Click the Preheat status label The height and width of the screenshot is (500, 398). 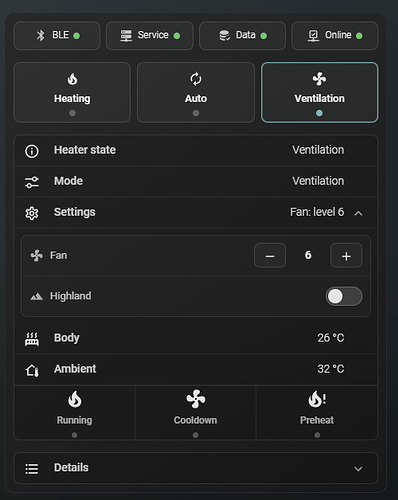tap(317, 420)
